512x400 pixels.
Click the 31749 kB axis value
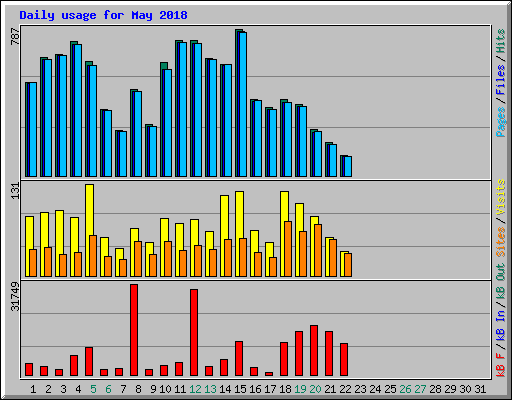[x=15, y=296]
